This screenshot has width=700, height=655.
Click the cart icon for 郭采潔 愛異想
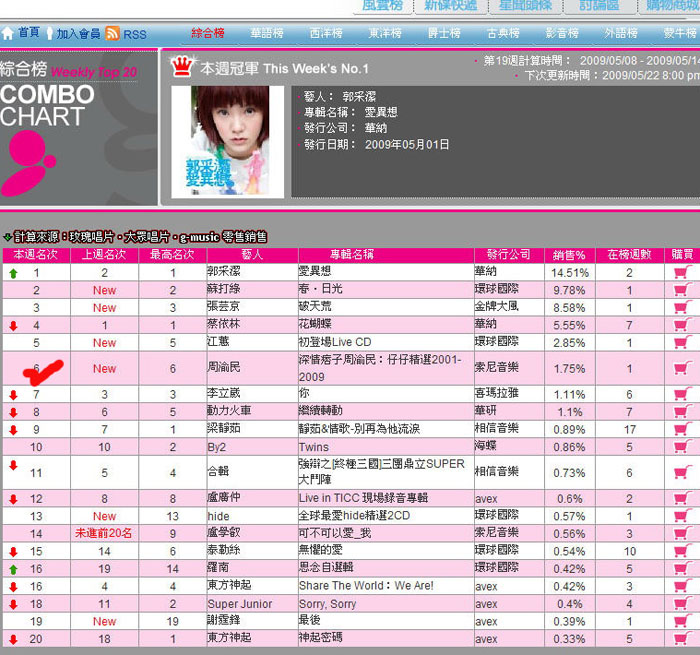pyautogui.click(x=682, y=272)
